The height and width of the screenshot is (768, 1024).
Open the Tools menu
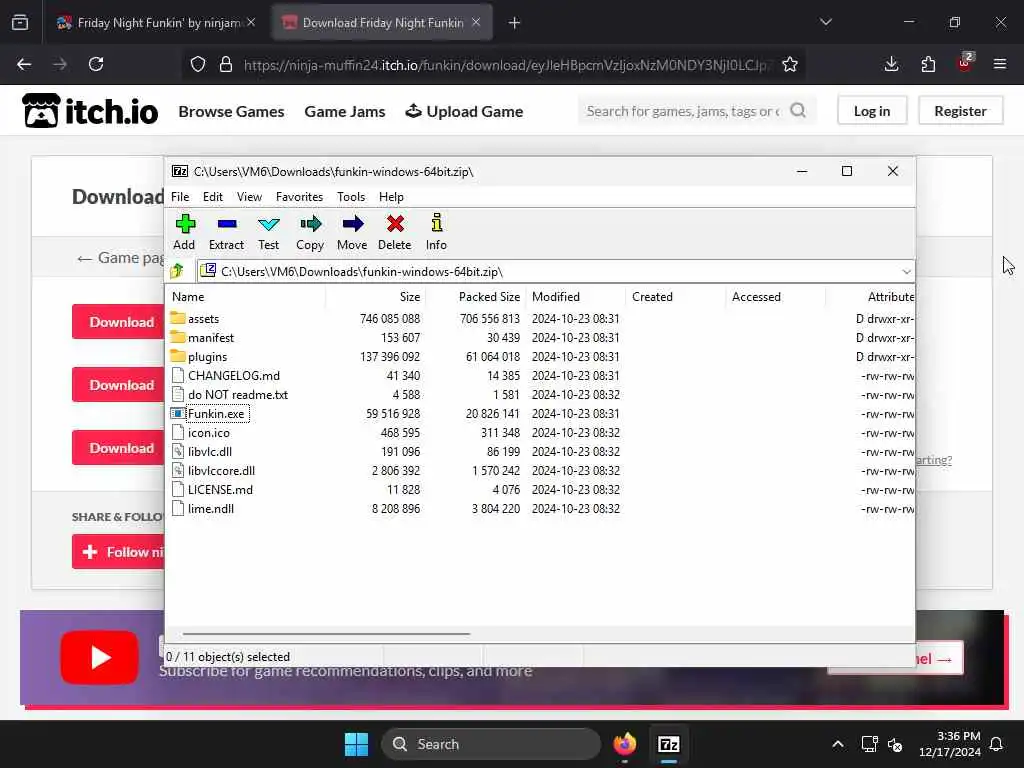pyautogui.click(x=351, y=197)
